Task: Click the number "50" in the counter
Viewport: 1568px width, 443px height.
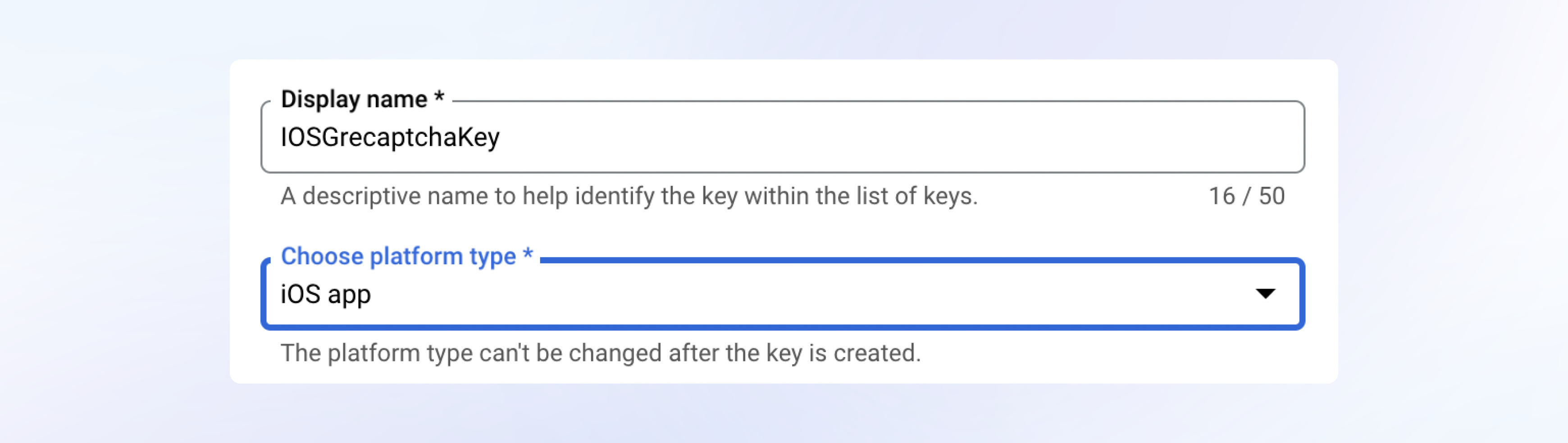Action: point(1271,196)
